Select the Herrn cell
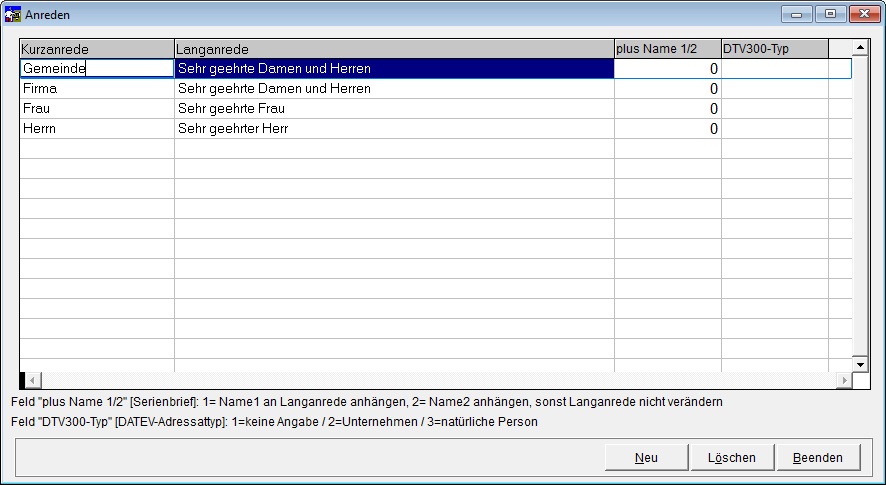Screen dimensions: 886x485 tap(97, 129)
